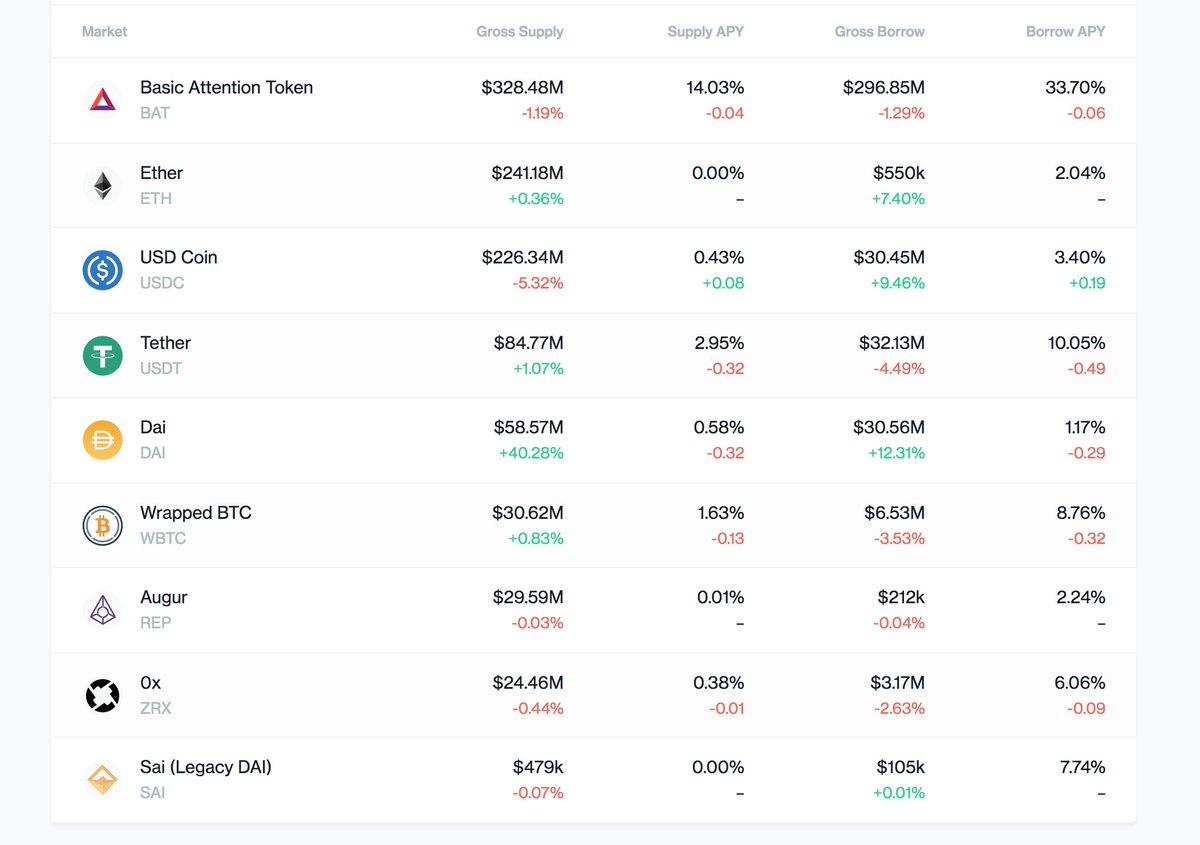
Task: Click the $24.46M gross supply value
Action: (x=528, y=683)
